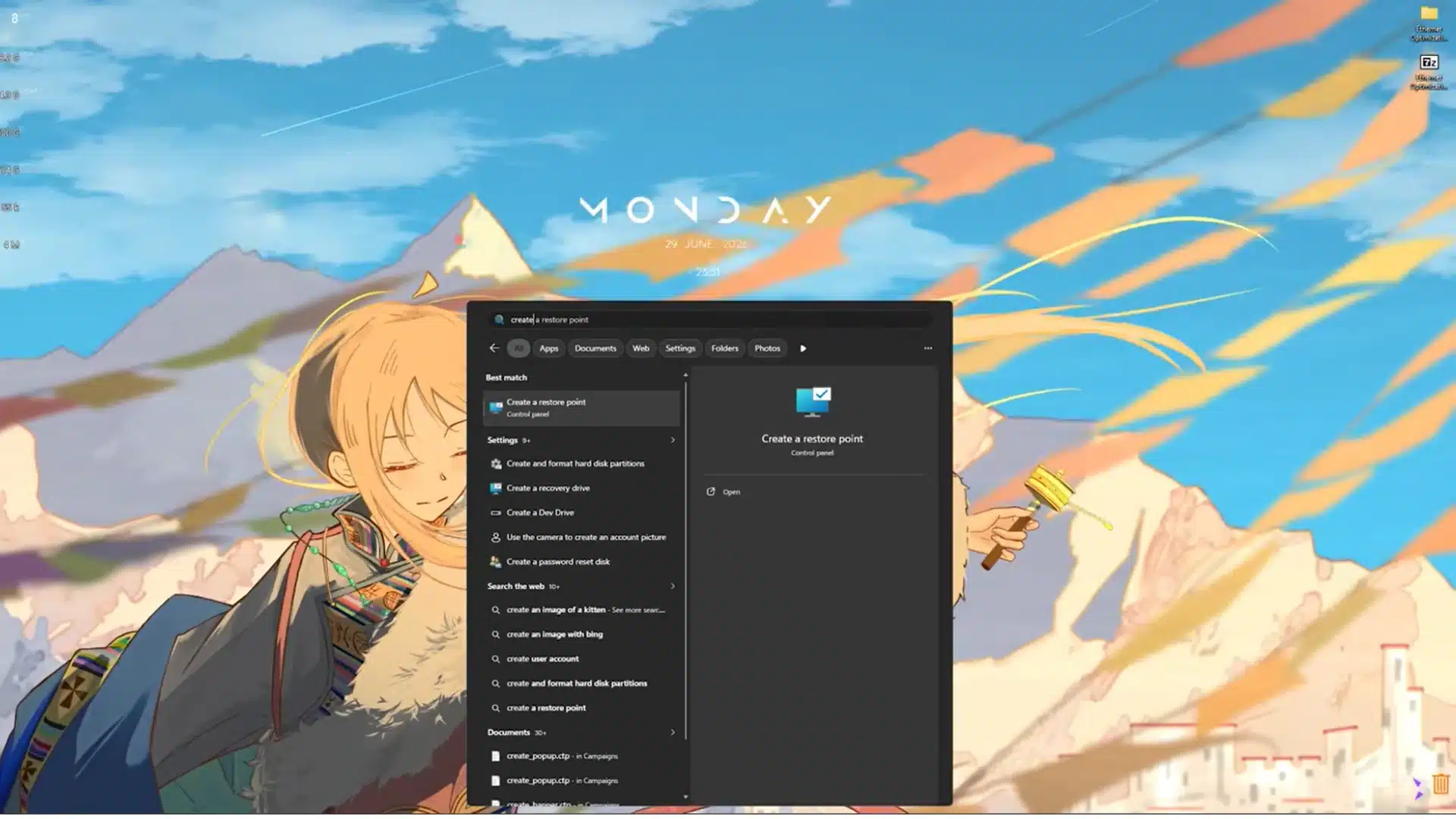1456x819 pixels.
Task: Show only Folders results
Action: (x=725, y=348)
